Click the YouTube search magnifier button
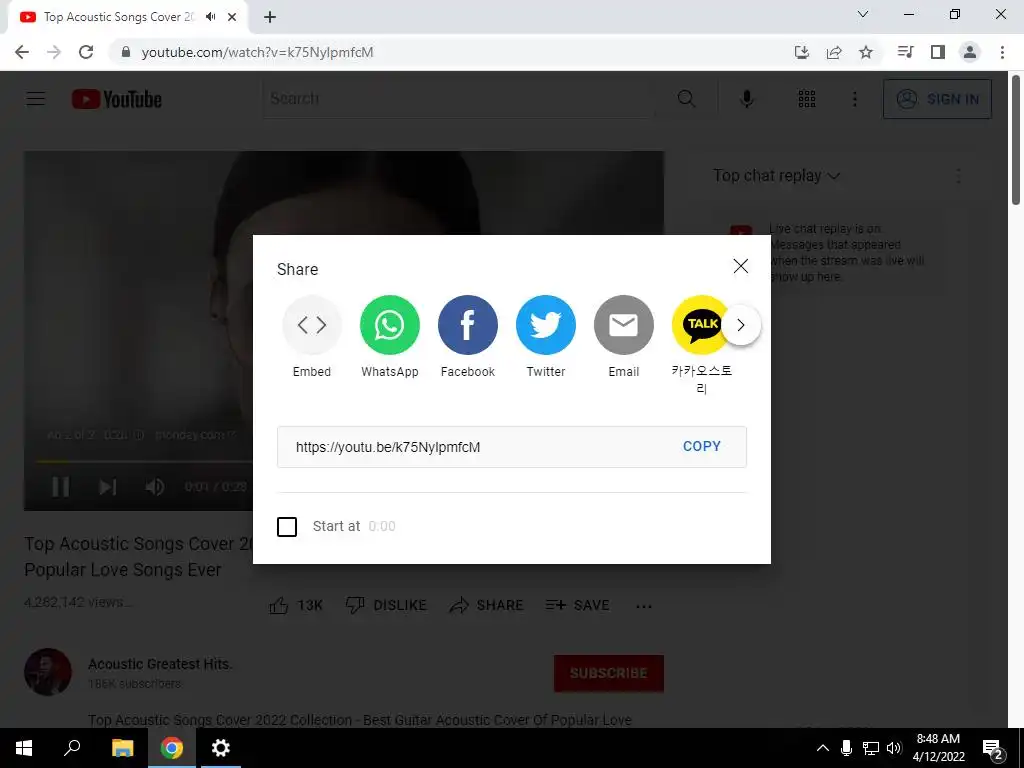The width and height of the screenshot is (1024, 768). click(686, 99)
